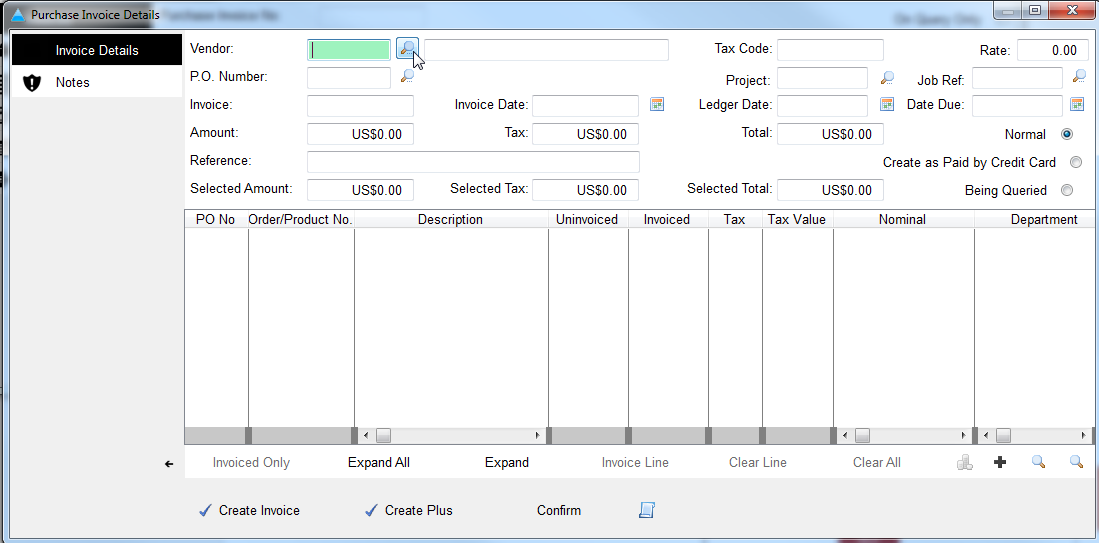Open the Project lookup magnifier
The height and width of the screenshot is (543, 1099).
pos(887,78)
